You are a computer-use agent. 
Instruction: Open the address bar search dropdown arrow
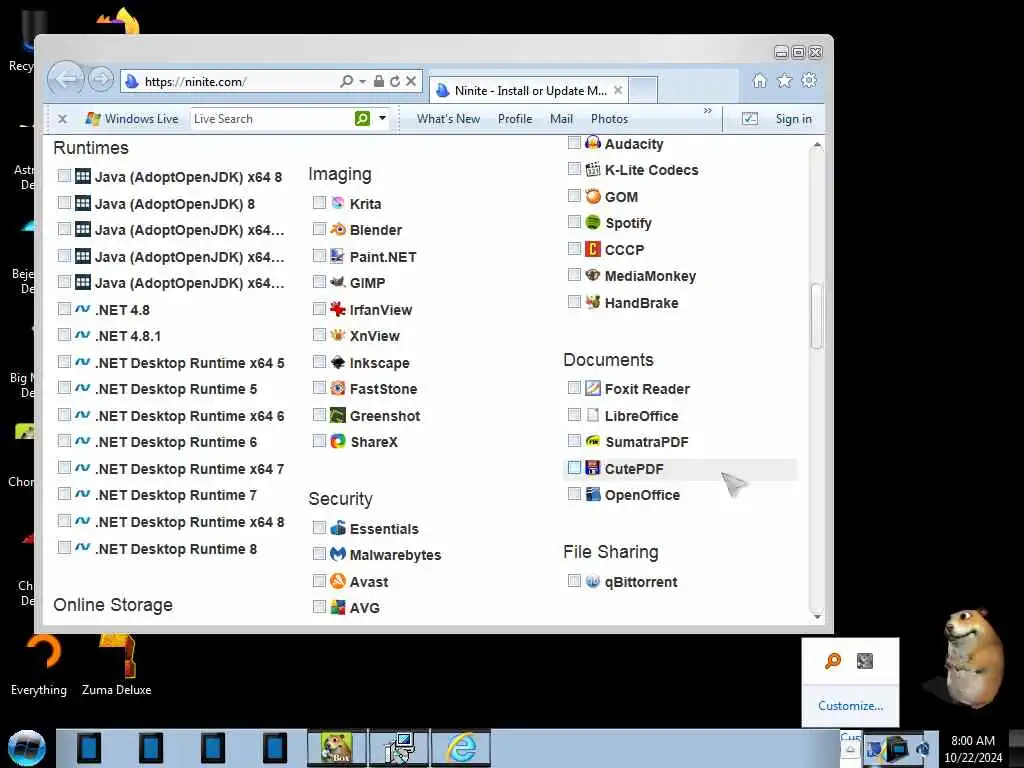362,82
